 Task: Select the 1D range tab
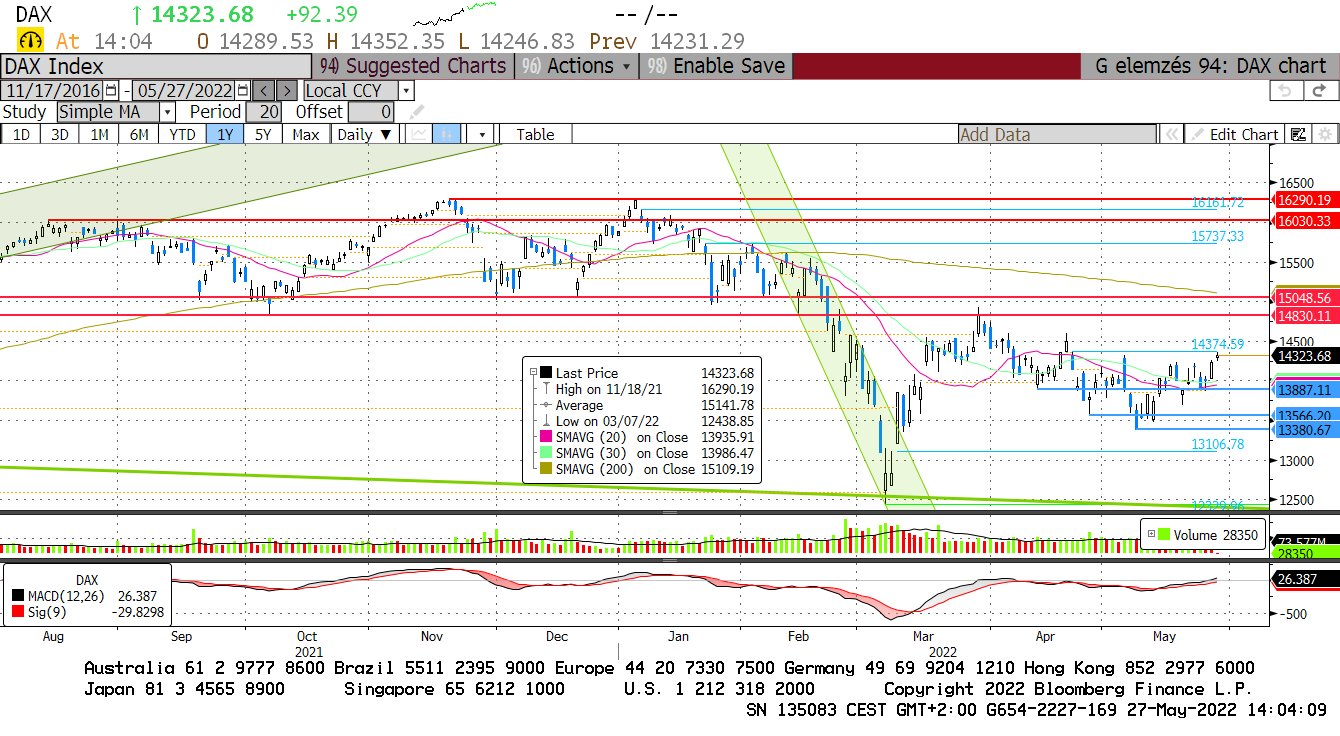point(20,134)
